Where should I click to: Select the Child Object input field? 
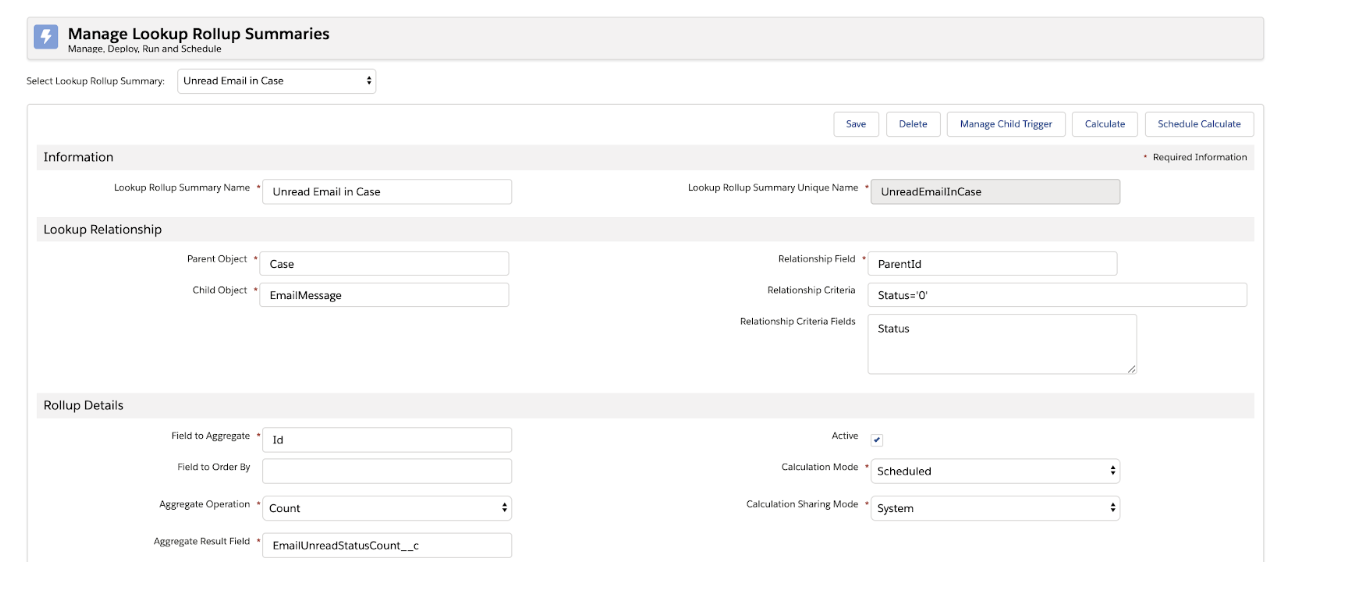click(384, 295)
